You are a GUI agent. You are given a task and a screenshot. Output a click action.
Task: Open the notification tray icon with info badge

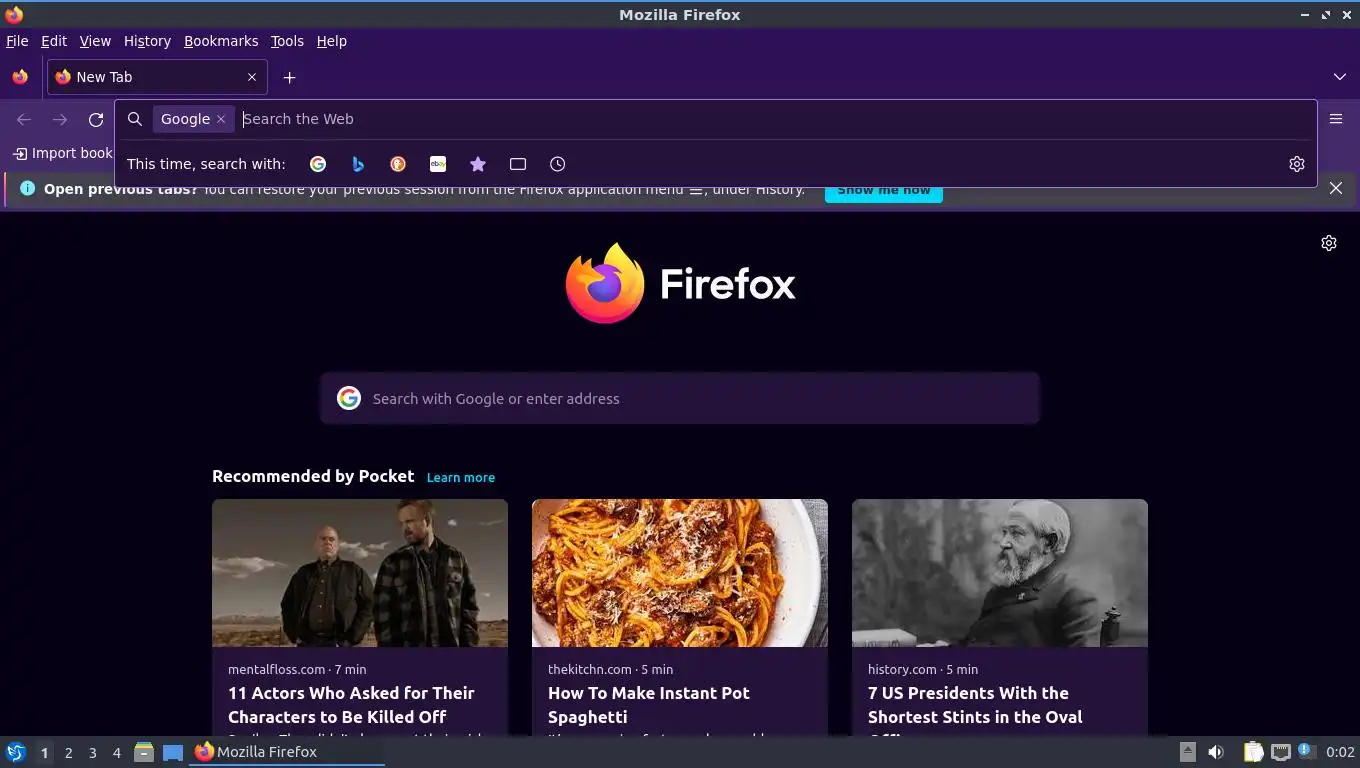(x=1306, y=751)
